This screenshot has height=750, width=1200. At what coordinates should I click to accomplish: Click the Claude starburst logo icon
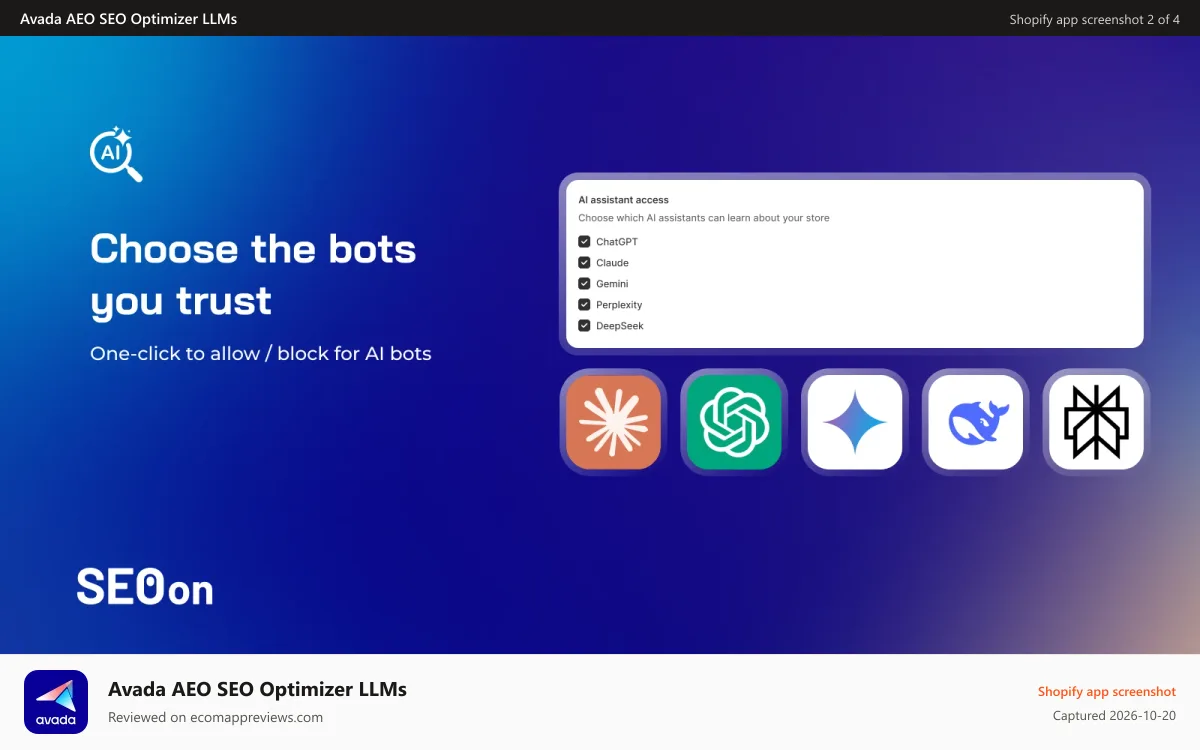pyautogui.click(x=613, y=422)
